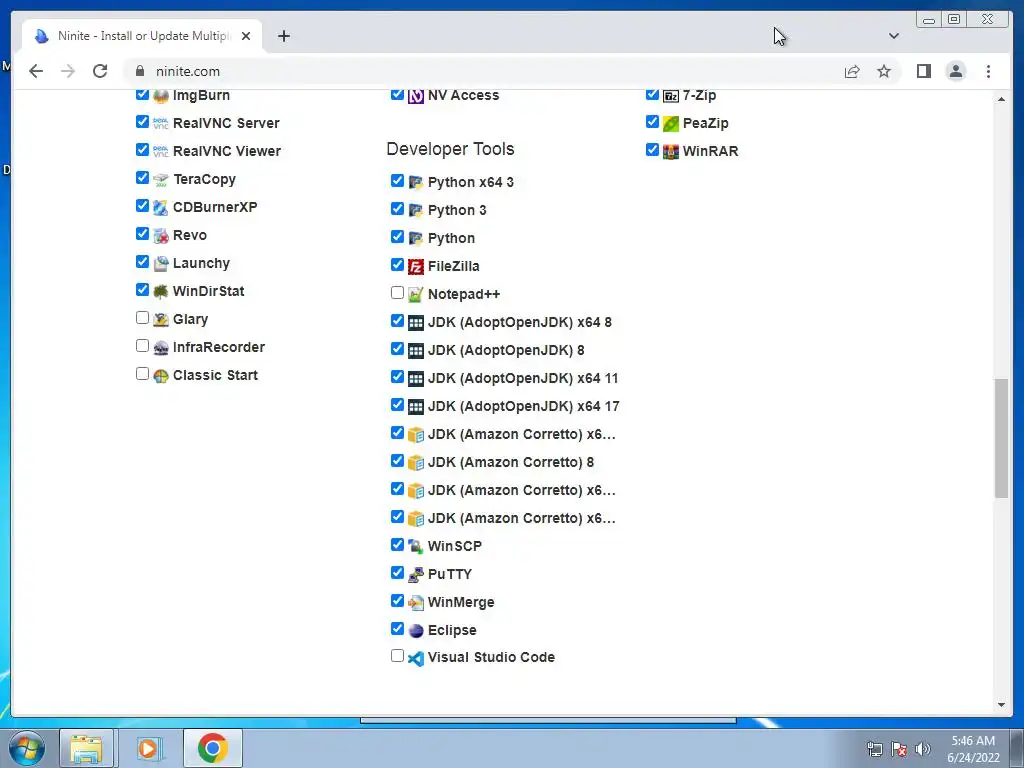Click the Visual Studio Code icon
Screen dimensions: 1024x768
point(416,658)
